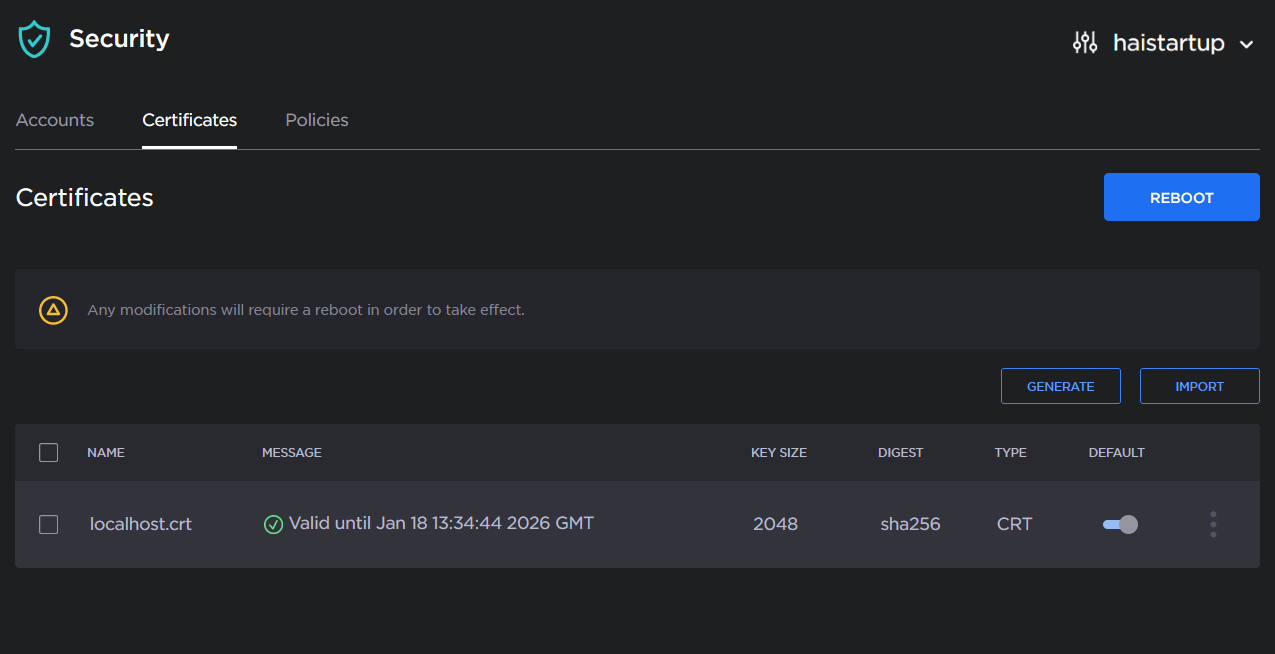
Task: Click the localhost.crt file name
Action: click(140, 524)
